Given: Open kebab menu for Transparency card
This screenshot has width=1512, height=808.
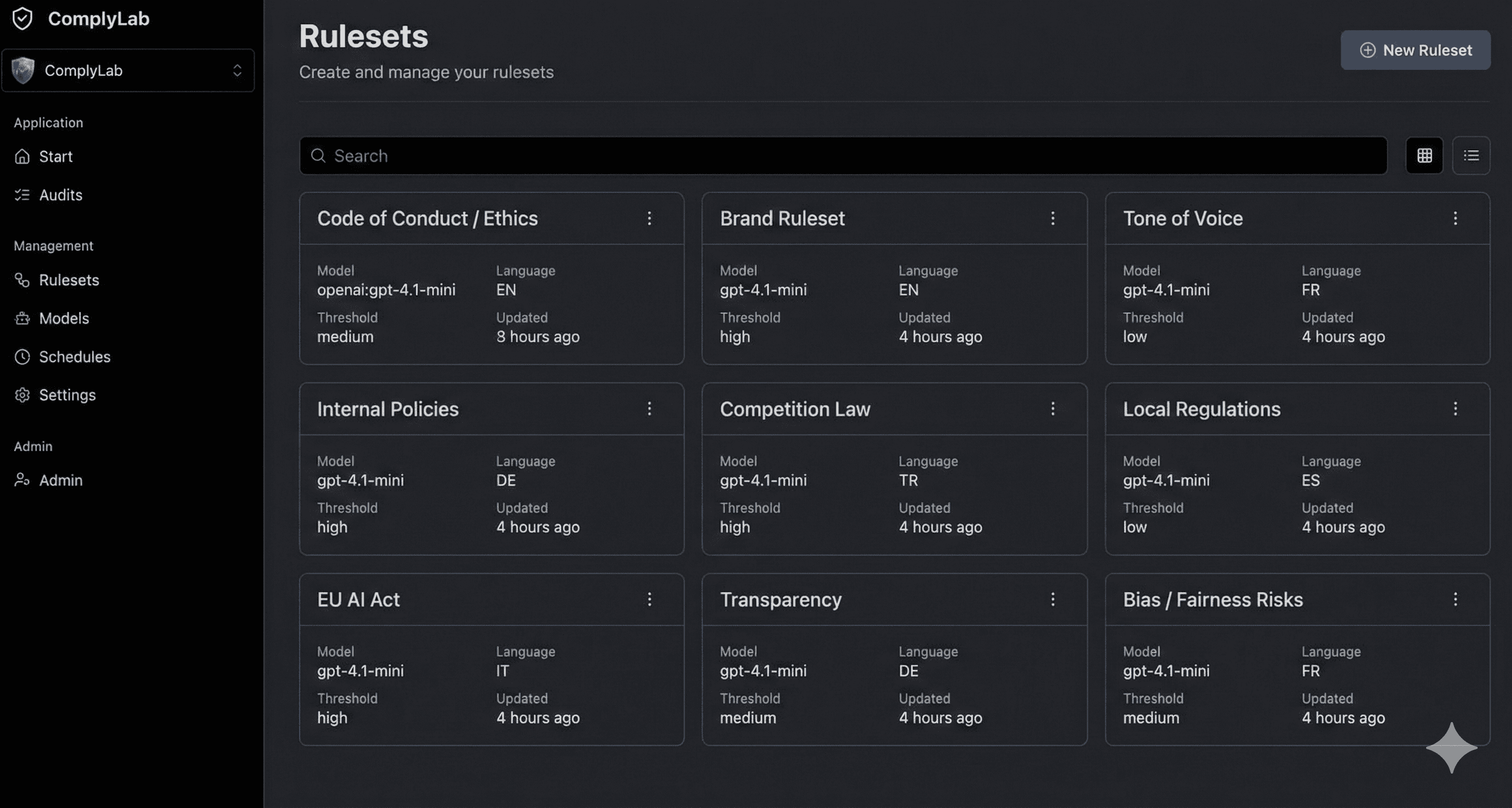Looking at the screenshot, I should point(1052,600).
